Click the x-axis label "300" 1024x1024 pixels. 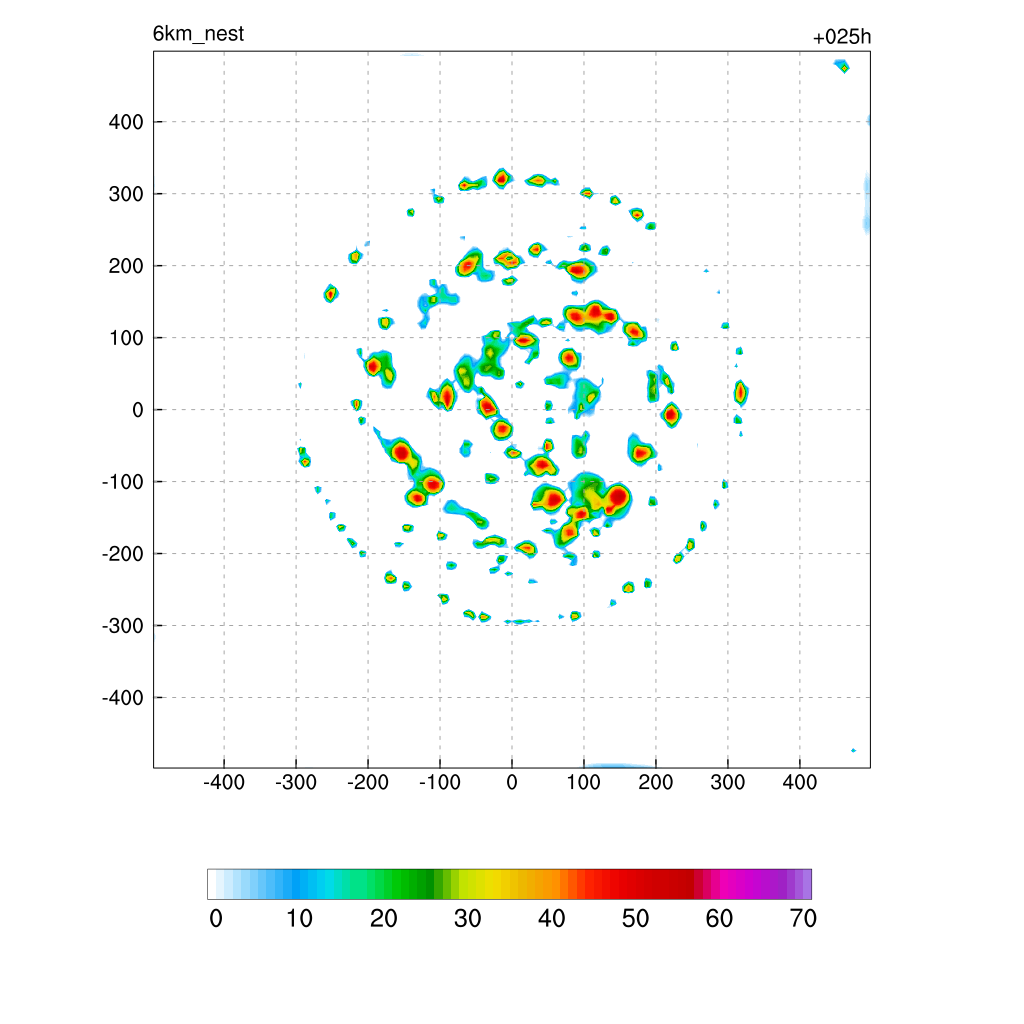728,782
